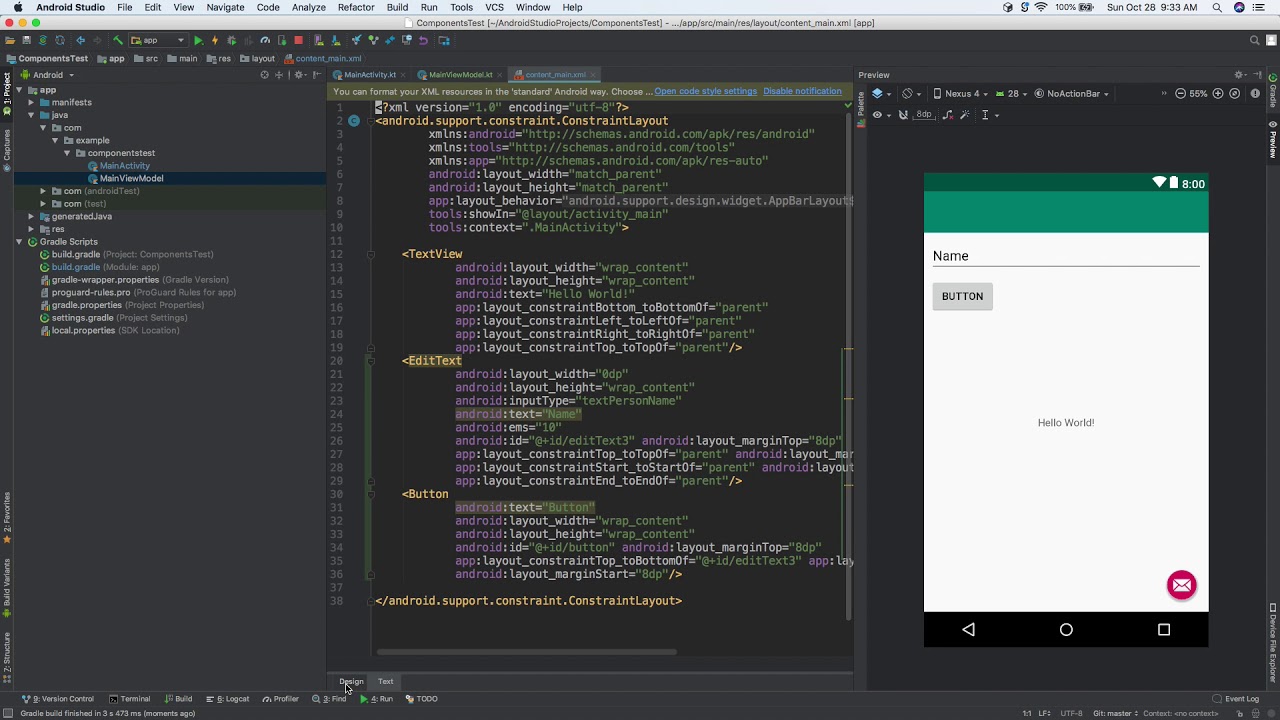Expand the manifests folder node
Viewport: 1280px width, 720px height.
point(31,102)
